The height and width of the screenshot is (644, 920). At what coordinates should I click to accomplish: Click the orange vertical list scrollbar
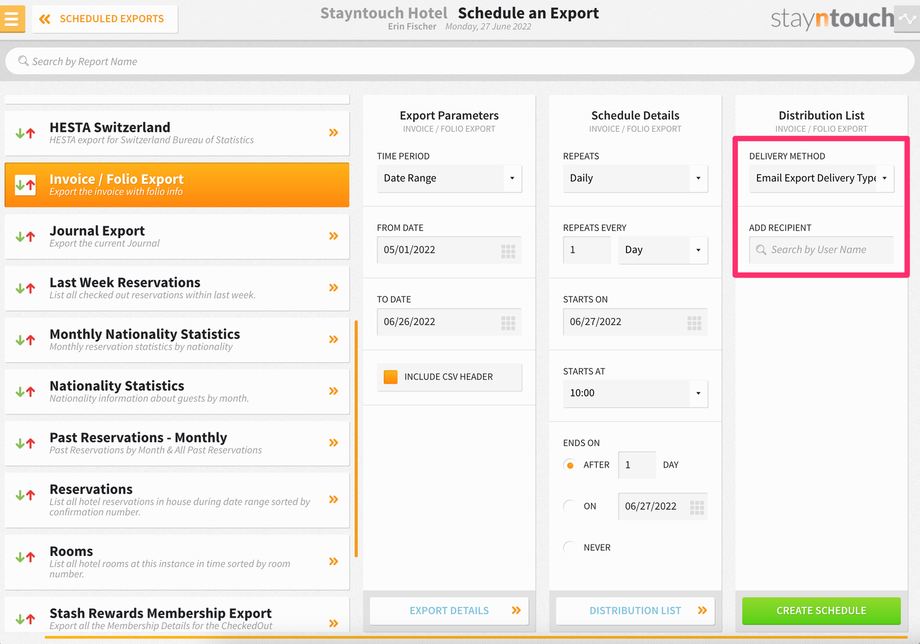(356, 439)
